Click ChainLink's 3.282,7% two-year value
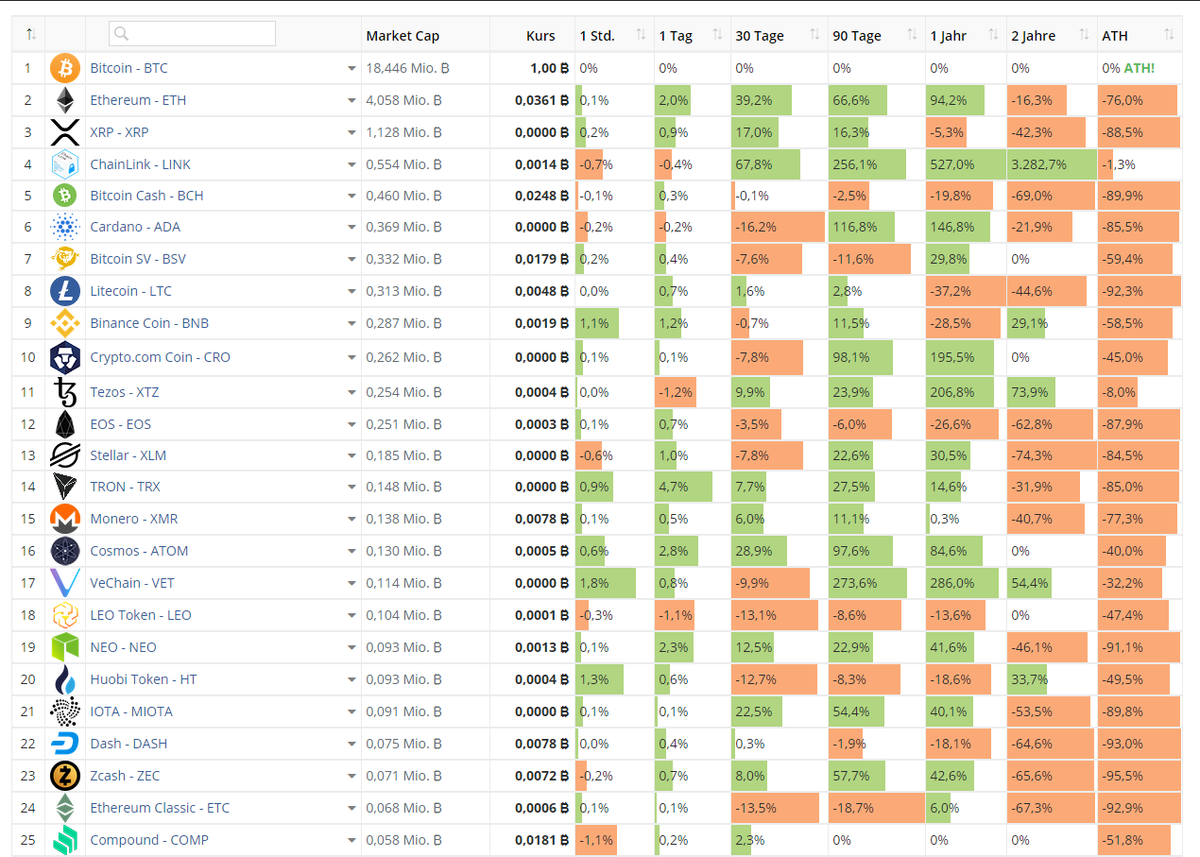Image resolution: width=1200 pixels, height=857 pixels. coord(1039,164)
